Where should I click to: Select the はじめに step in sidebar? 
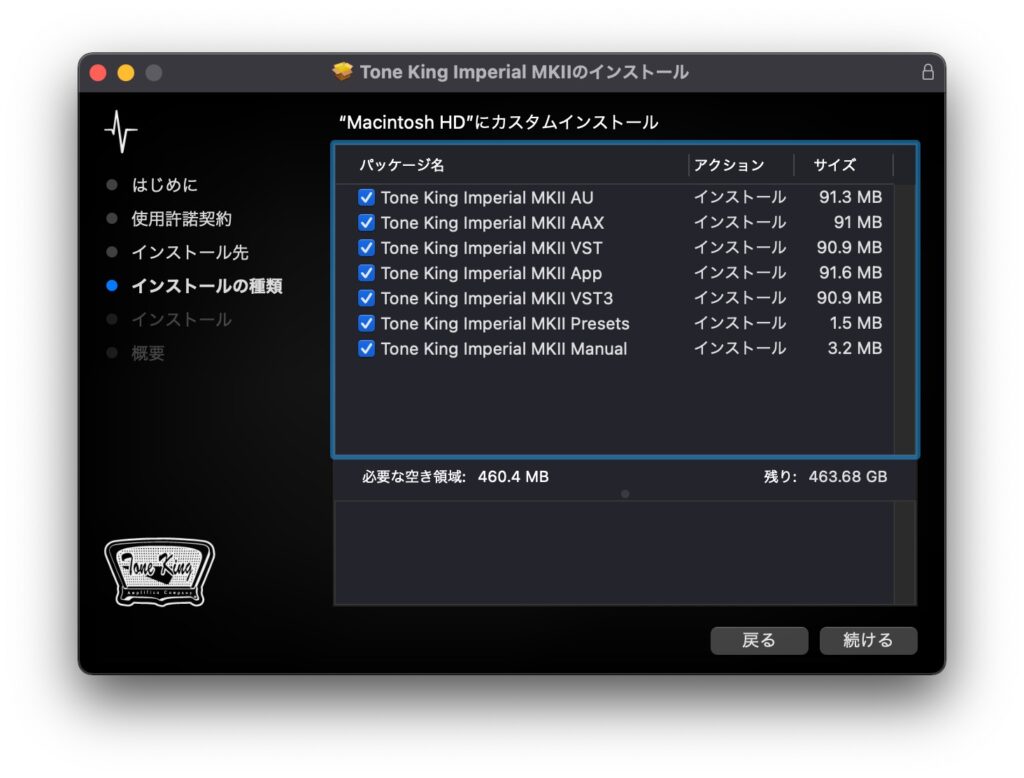tap(164, 185)
